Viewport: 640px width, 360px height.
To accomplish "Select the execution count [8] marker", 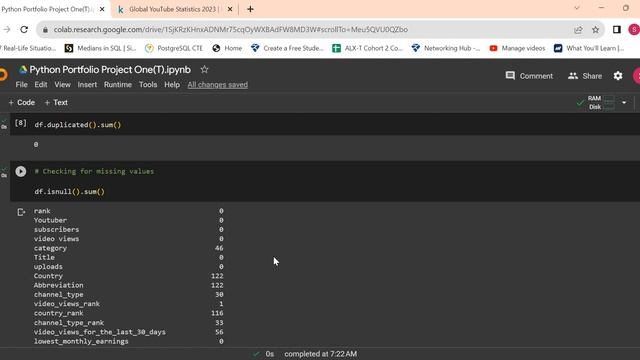I will 20,122.
